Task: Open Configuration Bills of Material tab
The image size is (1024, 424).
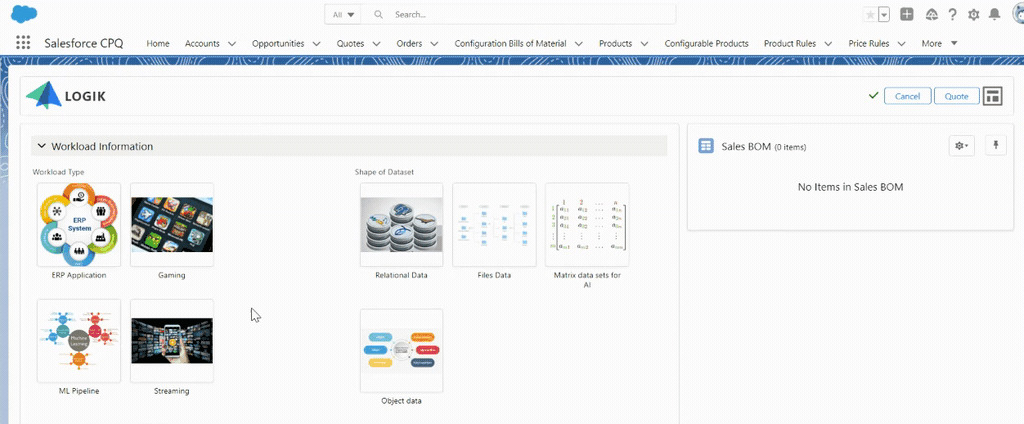Action: [511, 44]
